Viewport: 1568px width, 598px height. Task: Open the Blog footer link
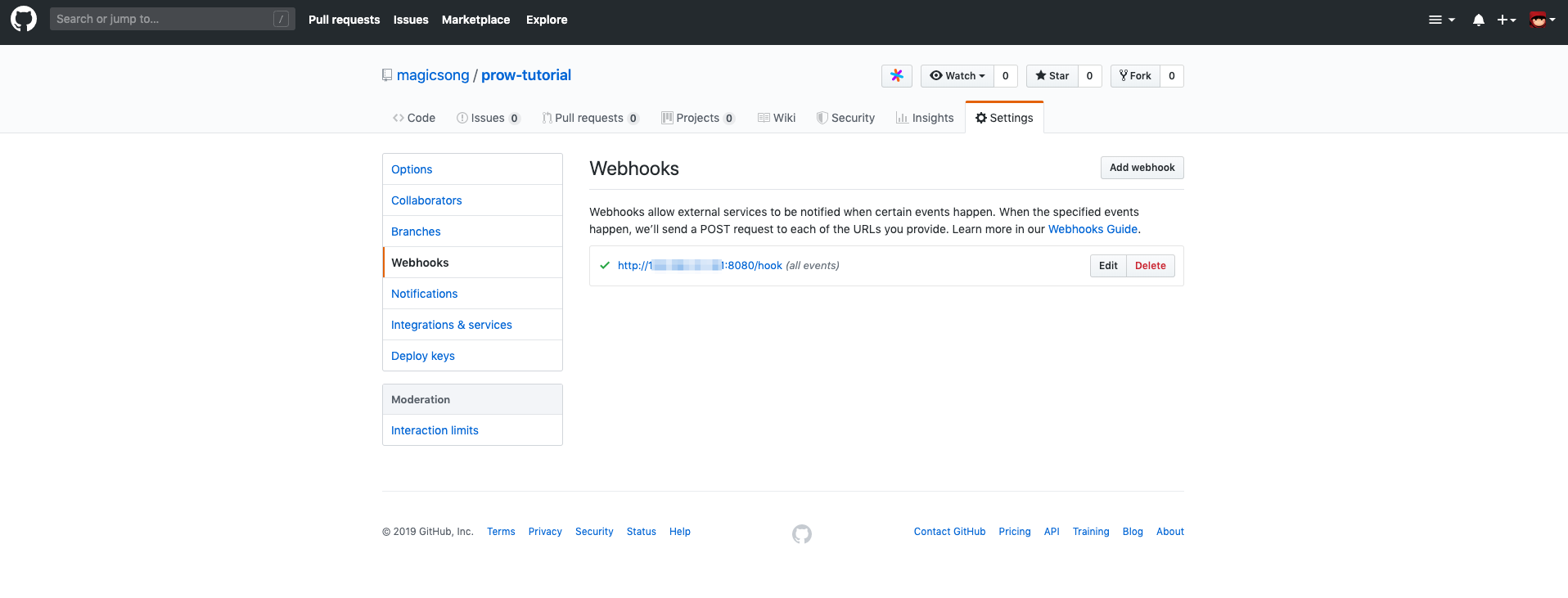tap(1133, 532)
